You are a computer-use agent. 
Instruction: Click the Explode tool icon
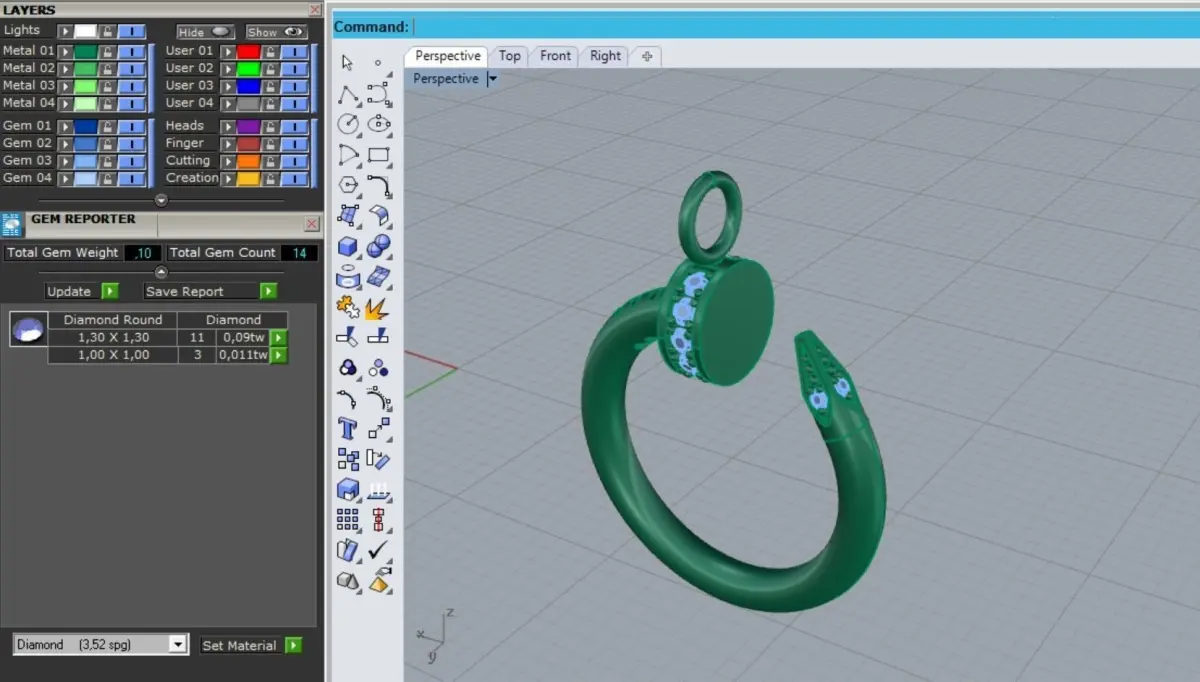point(378,307)
